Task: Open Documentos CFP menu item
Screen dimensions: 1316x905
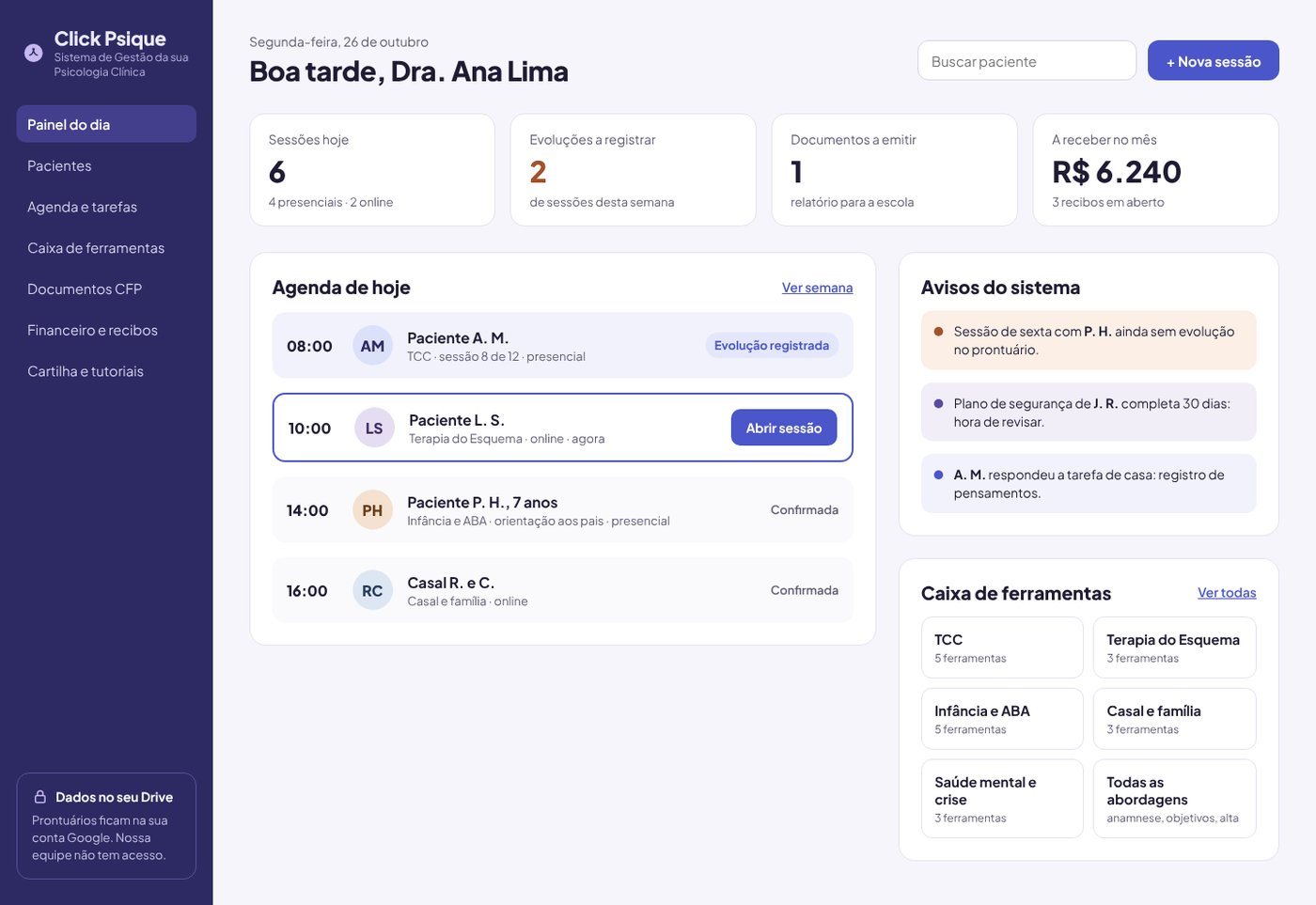Action: (x=106, y=289)
